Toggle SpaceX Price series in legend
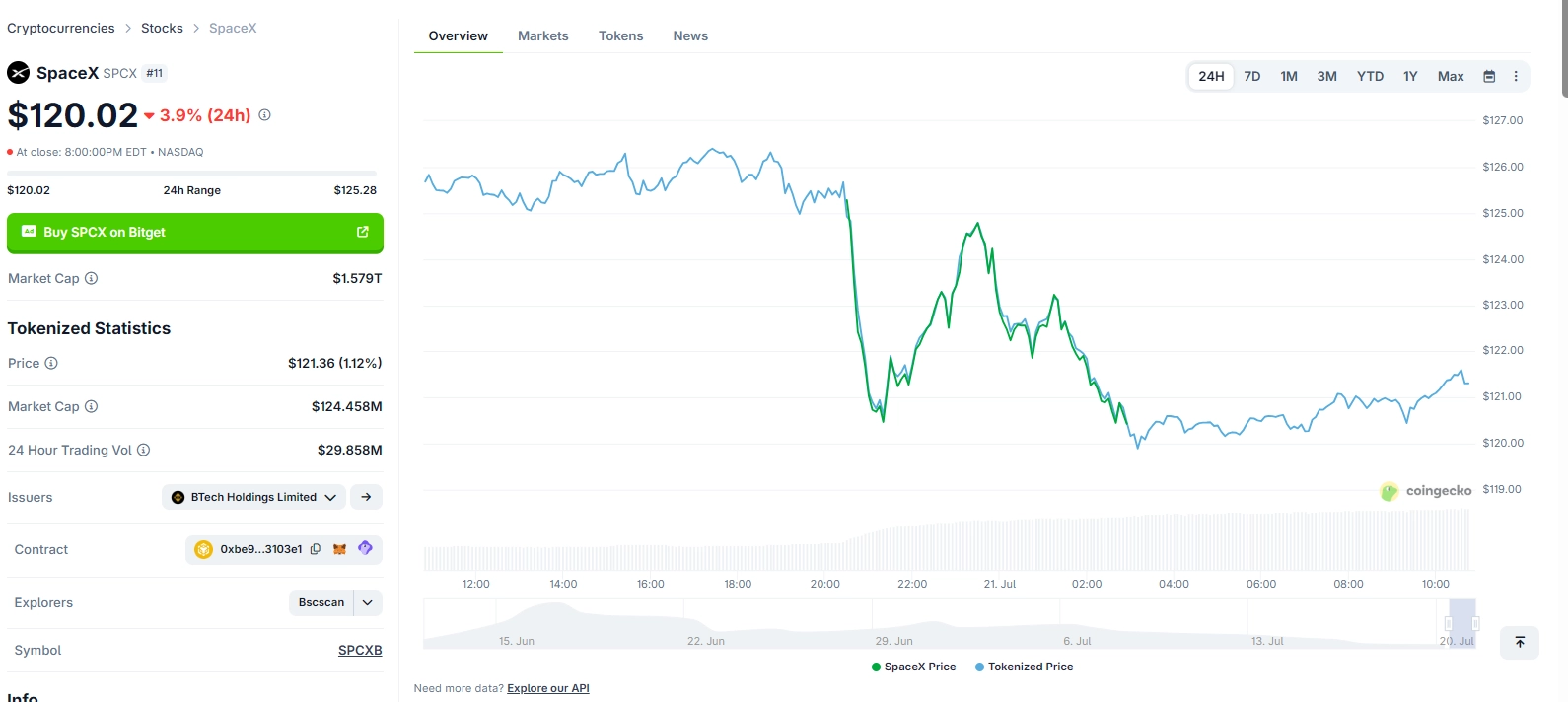Screen dimensions: 1568x702 click(x=914, y=667)
